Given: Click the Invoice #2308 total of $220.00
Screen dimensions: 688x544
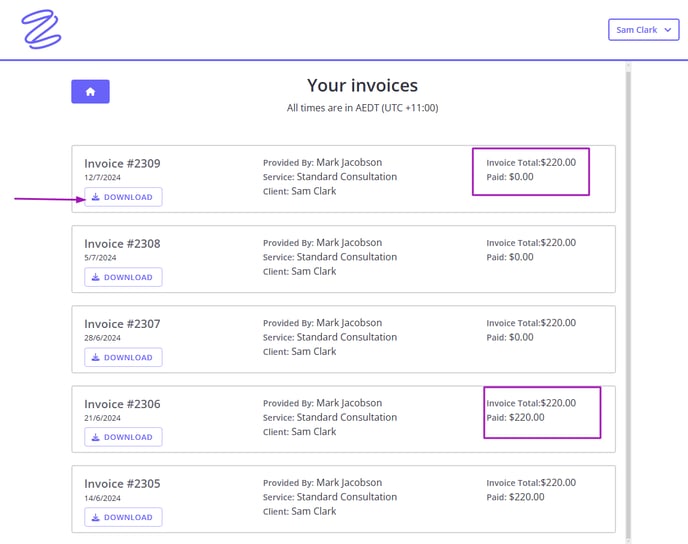Looking at the screenshot, I should tap(558, 243).
